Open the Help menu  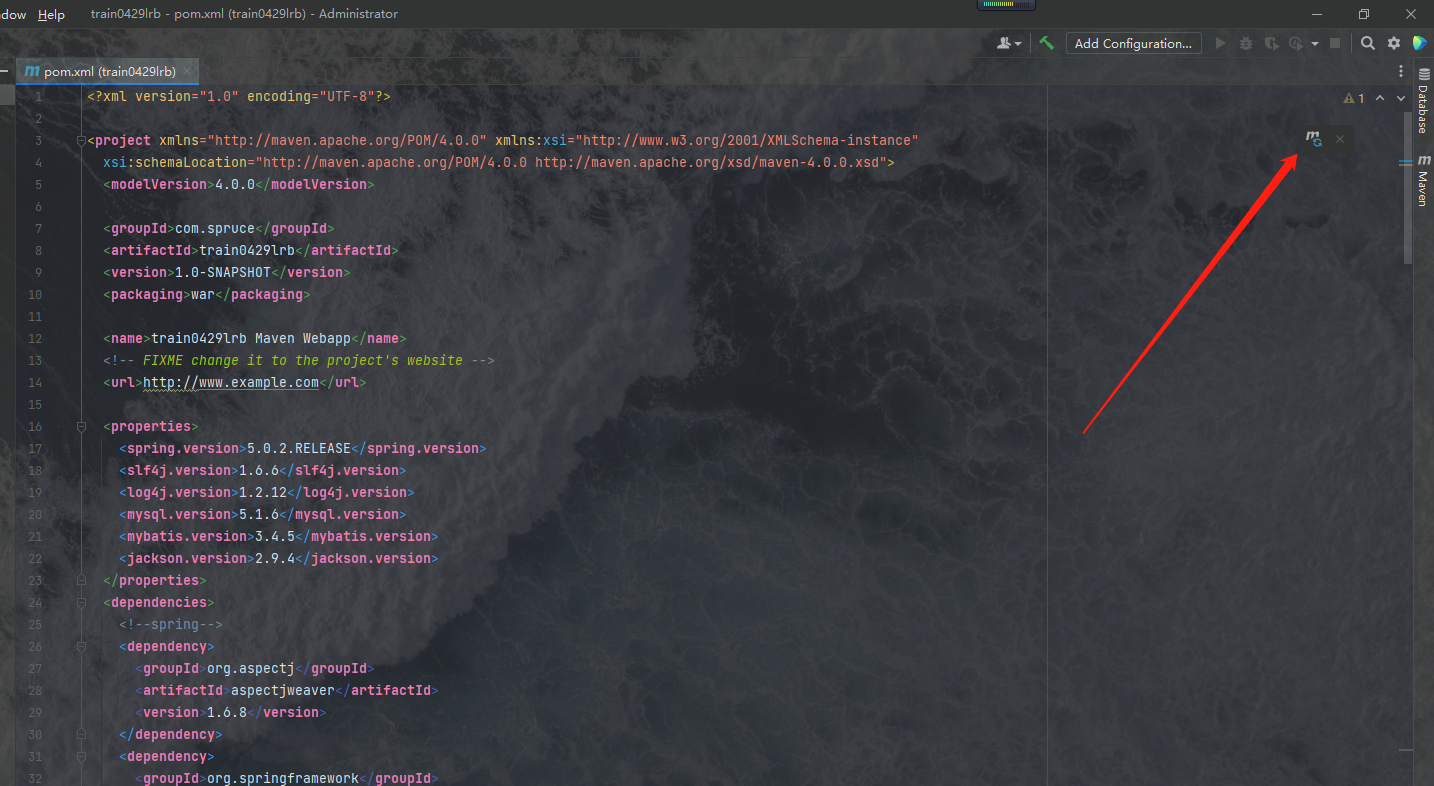click(x=51, y=14)
